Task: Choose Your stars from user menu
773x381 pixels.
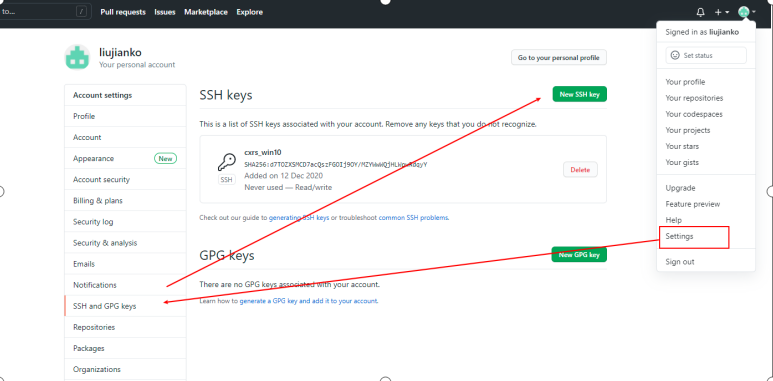Action: pos(706,146)
